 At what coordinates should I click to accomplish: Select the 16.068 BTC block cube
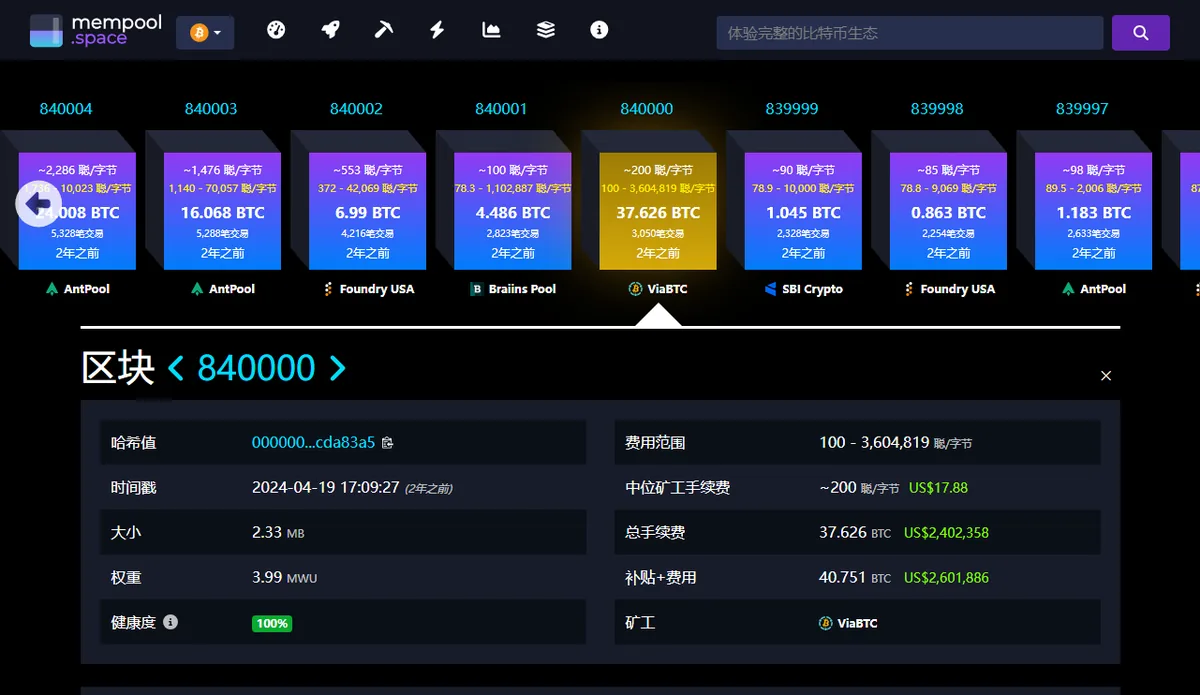pos(222,211)
